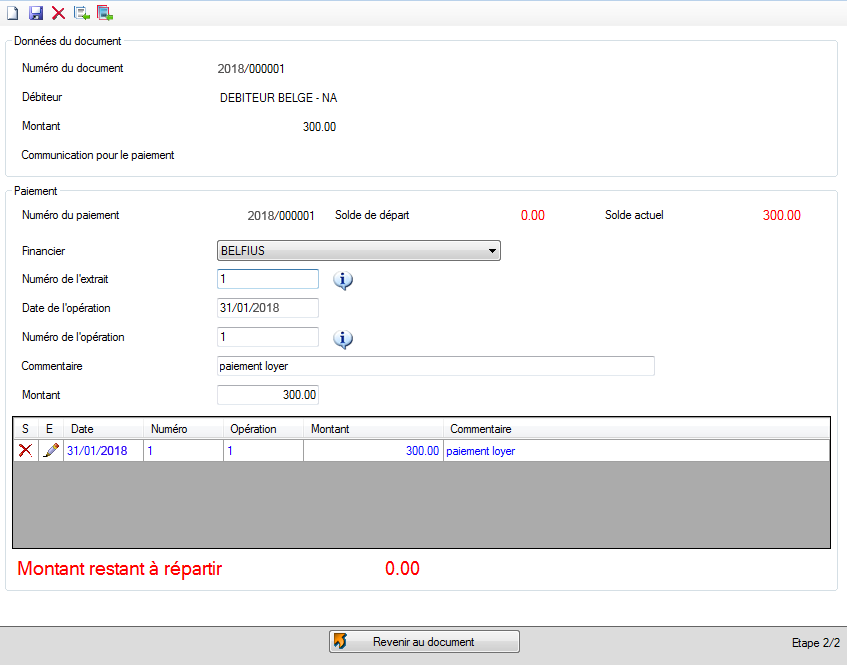The height and width of the screenshot is (665, 847).
Task: Click the blue-framed import icon with green arrow
Action: (82, 13)
